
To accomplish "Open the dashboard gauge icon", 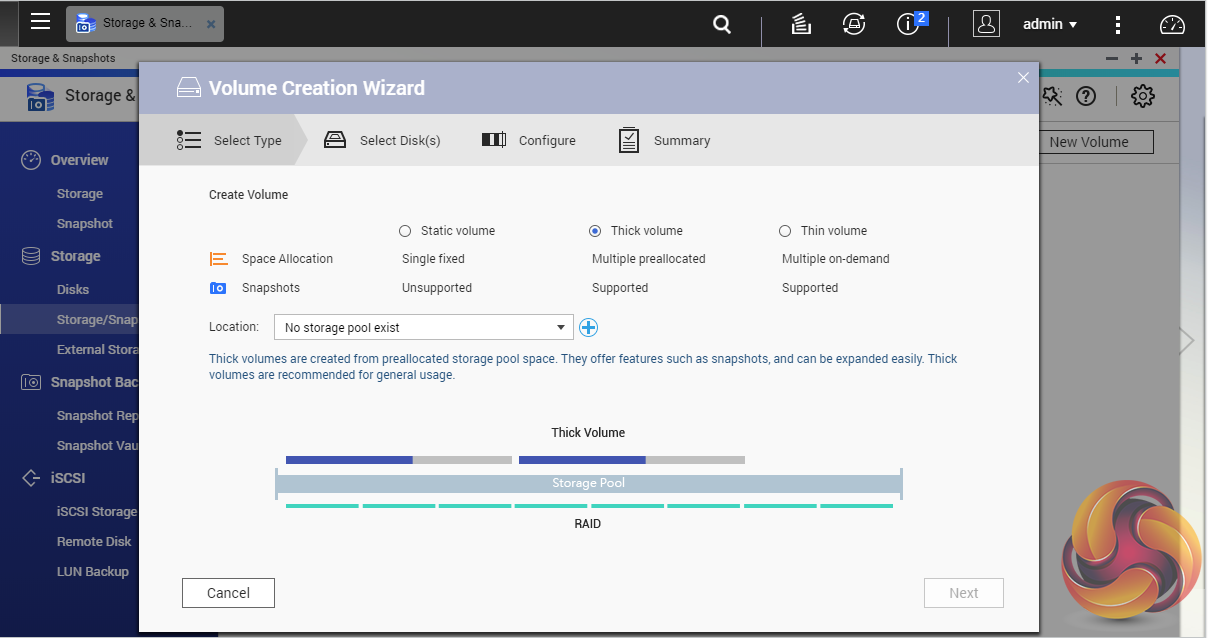I will 1171,25.
